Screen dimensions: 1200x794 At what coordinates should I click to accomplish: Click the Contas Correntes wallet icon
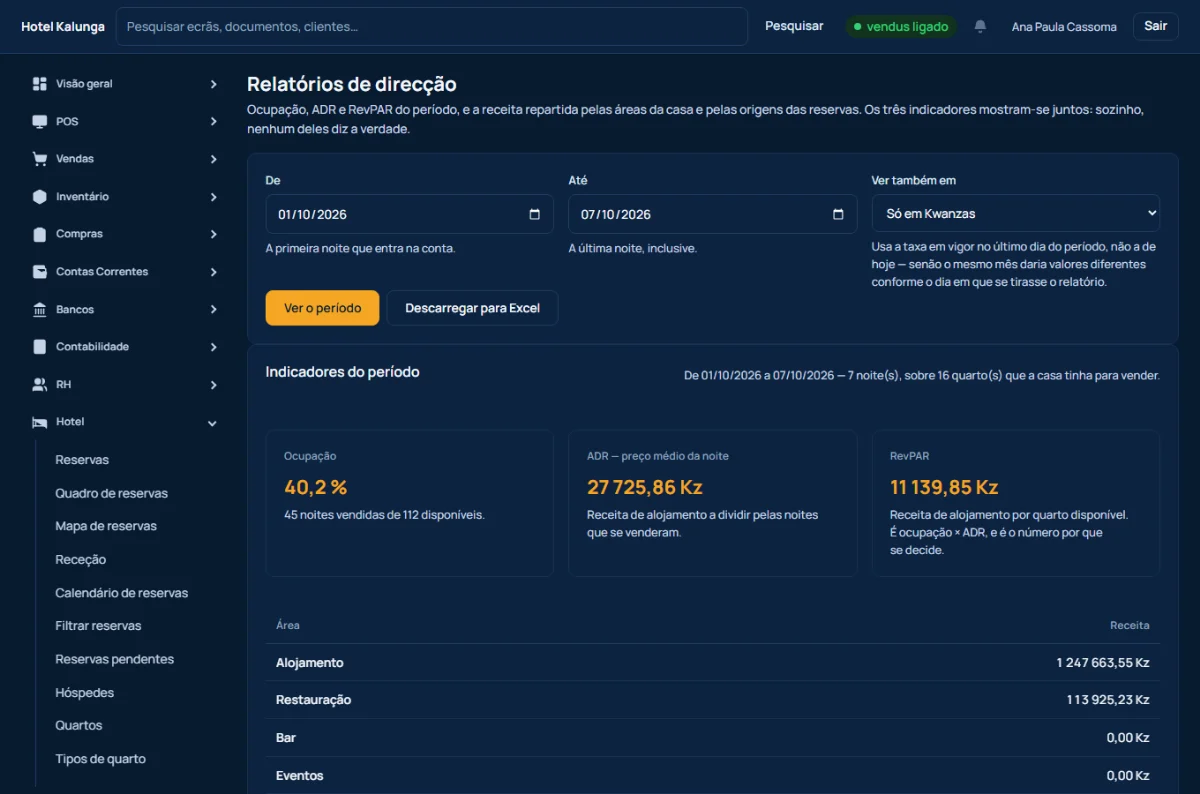40,272
